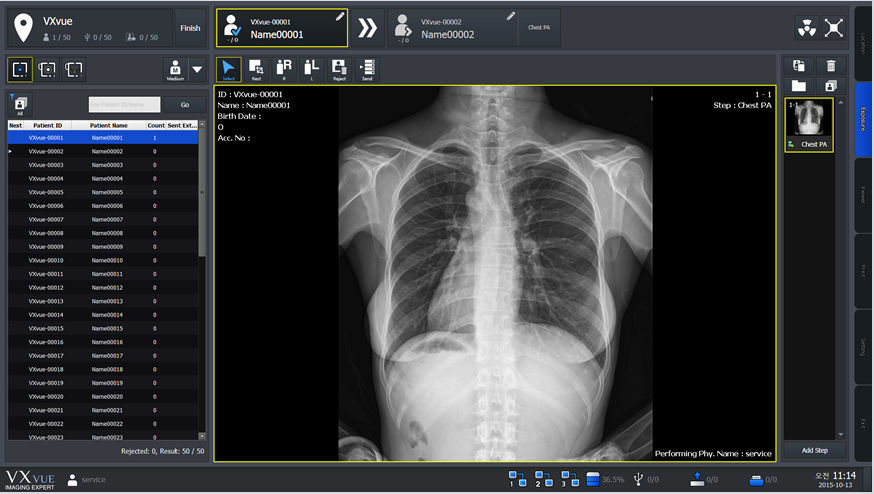Switch to the Setting side tab
Viewport: 874px width, 494px height.
863,347
